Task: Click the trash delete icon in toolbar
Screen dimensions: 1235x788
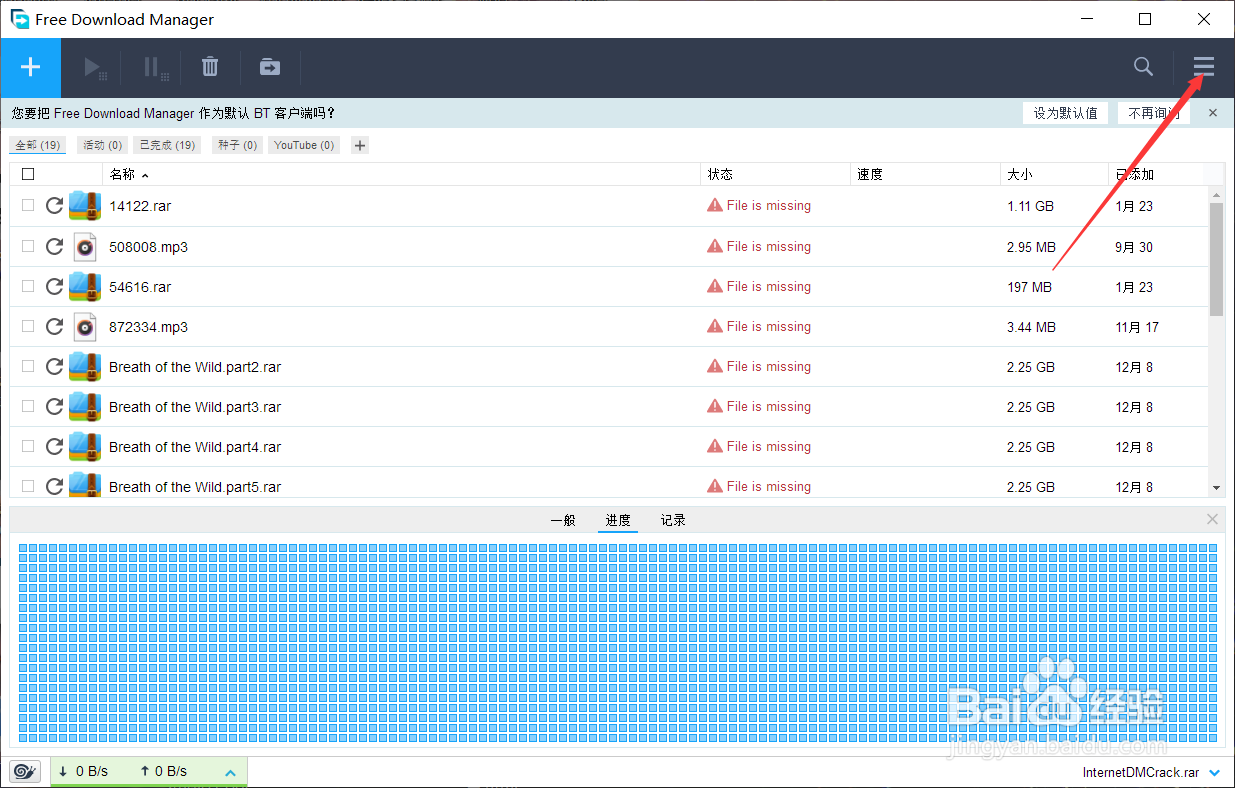Action: pos(210,67)
